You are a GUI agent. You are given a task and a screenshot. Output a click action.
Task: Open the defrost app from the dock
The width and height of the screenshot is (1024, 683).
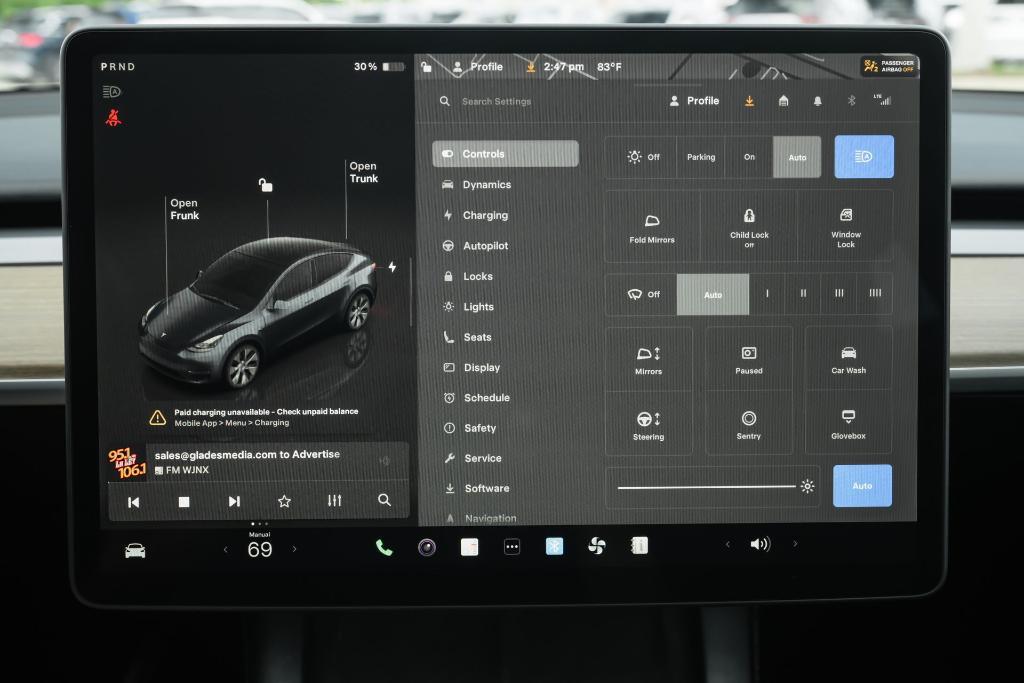(553, 545)
